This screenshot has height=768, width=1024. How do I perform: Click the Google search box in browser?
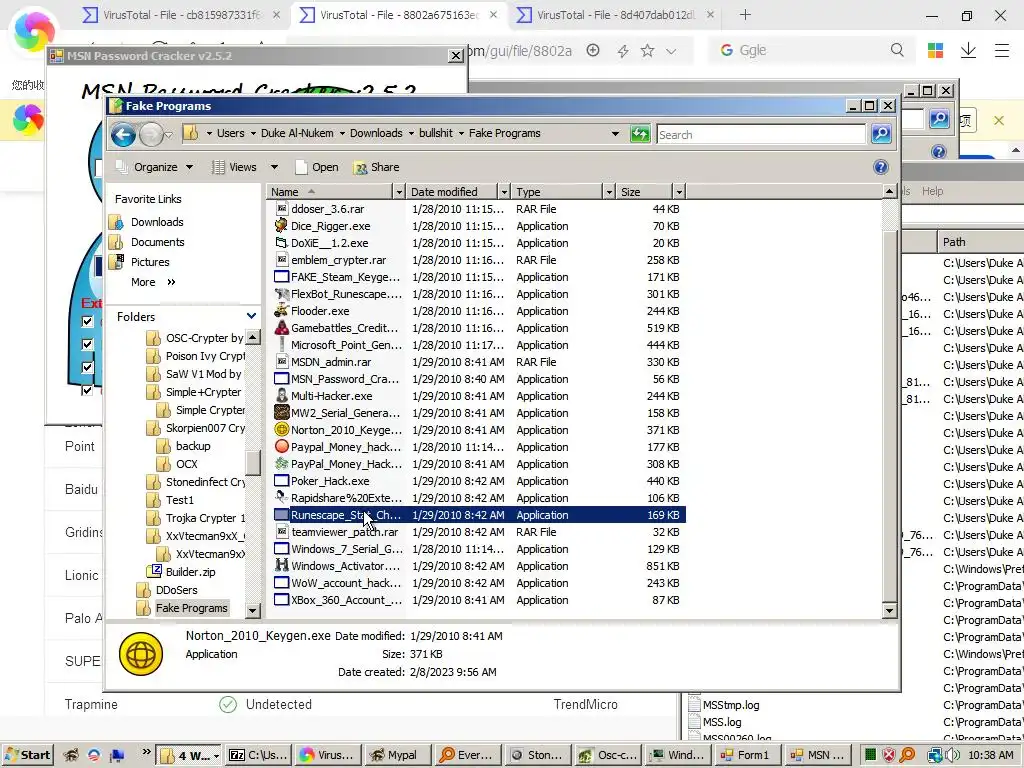[x=813, y=50]
